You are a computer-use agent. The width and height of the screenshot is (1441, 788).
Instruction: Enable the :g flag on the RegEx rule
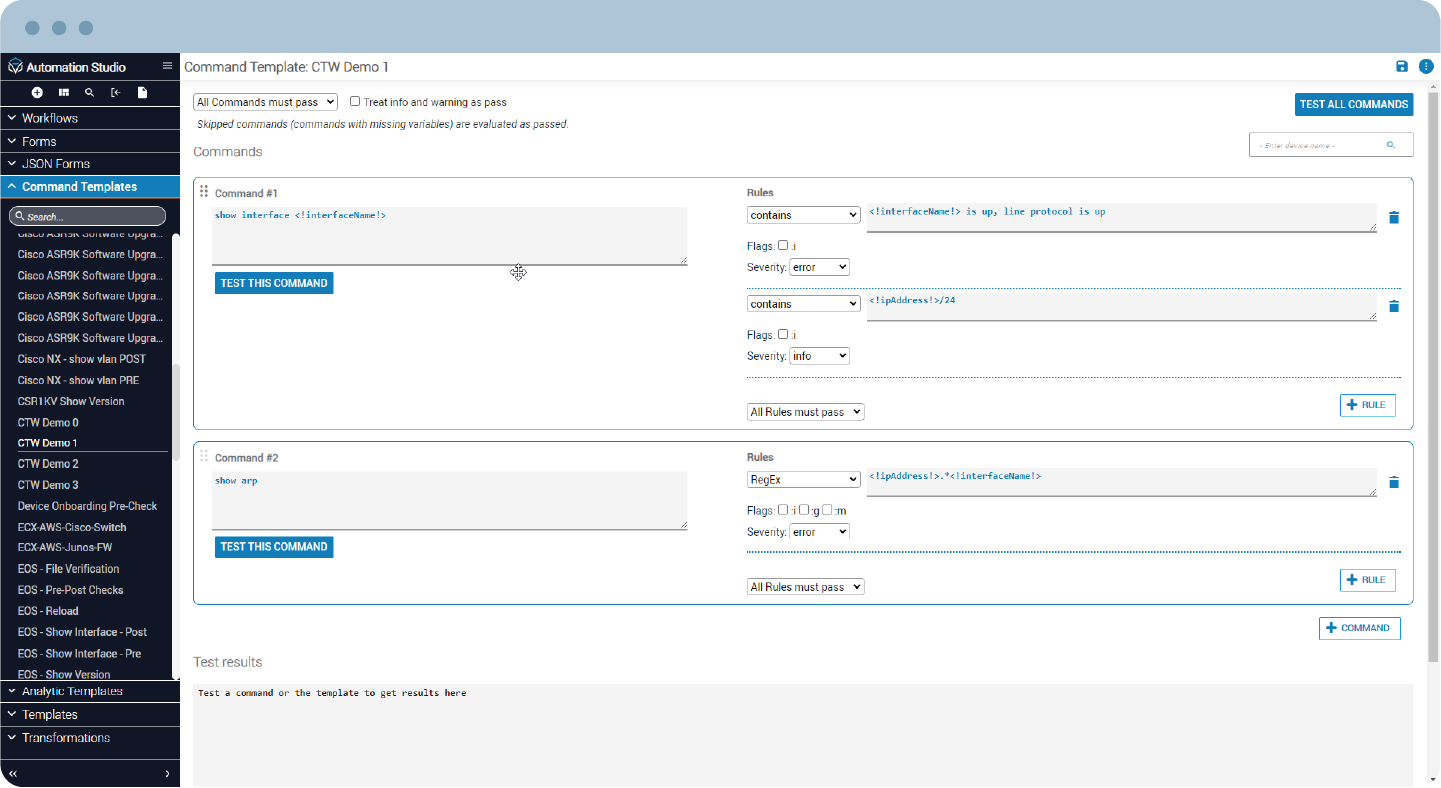[804, 510]
